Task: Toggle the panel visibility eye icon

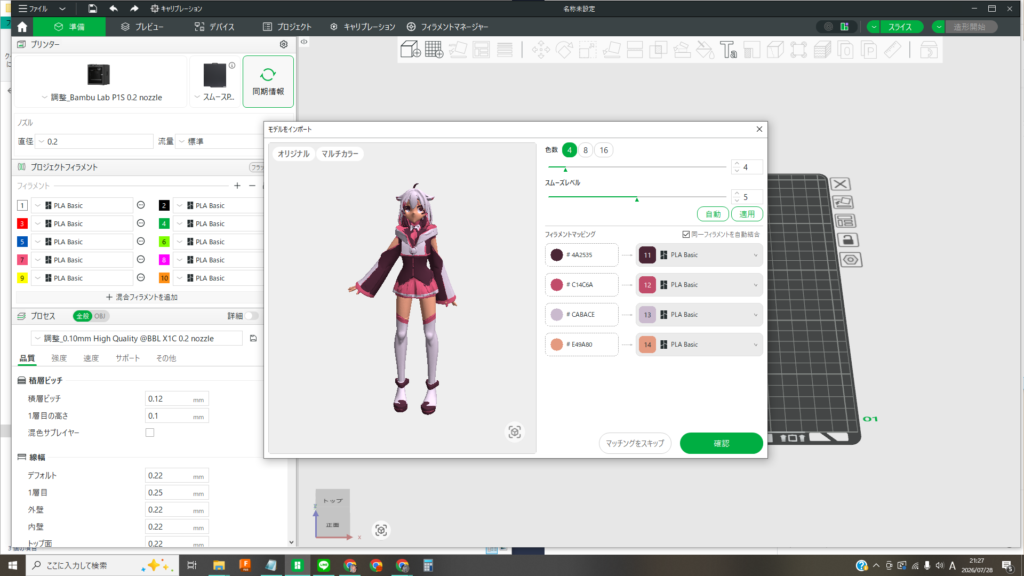Action: (x=304, y=42)
